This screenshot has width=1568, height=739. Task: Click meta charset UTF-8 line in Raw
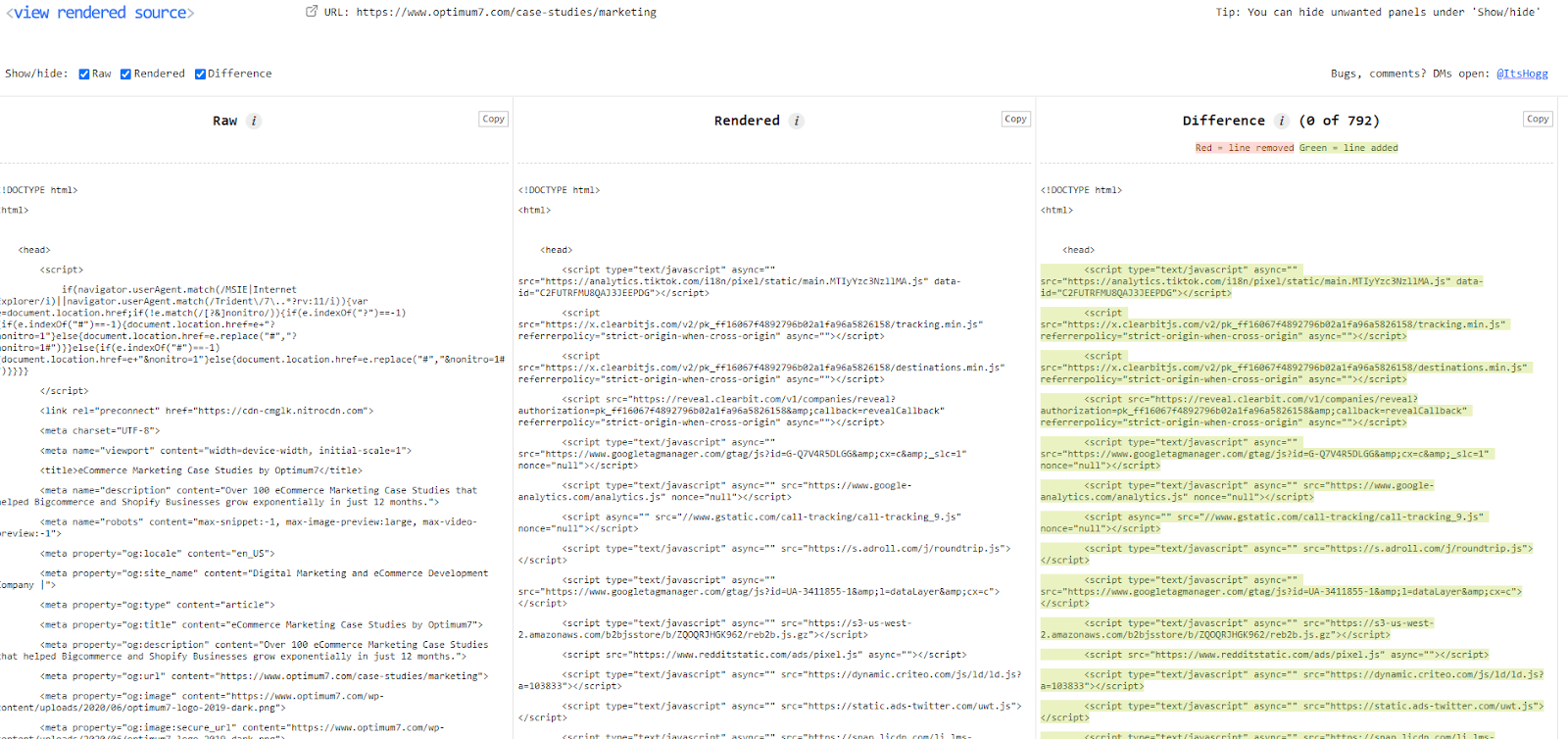[99, 430]
